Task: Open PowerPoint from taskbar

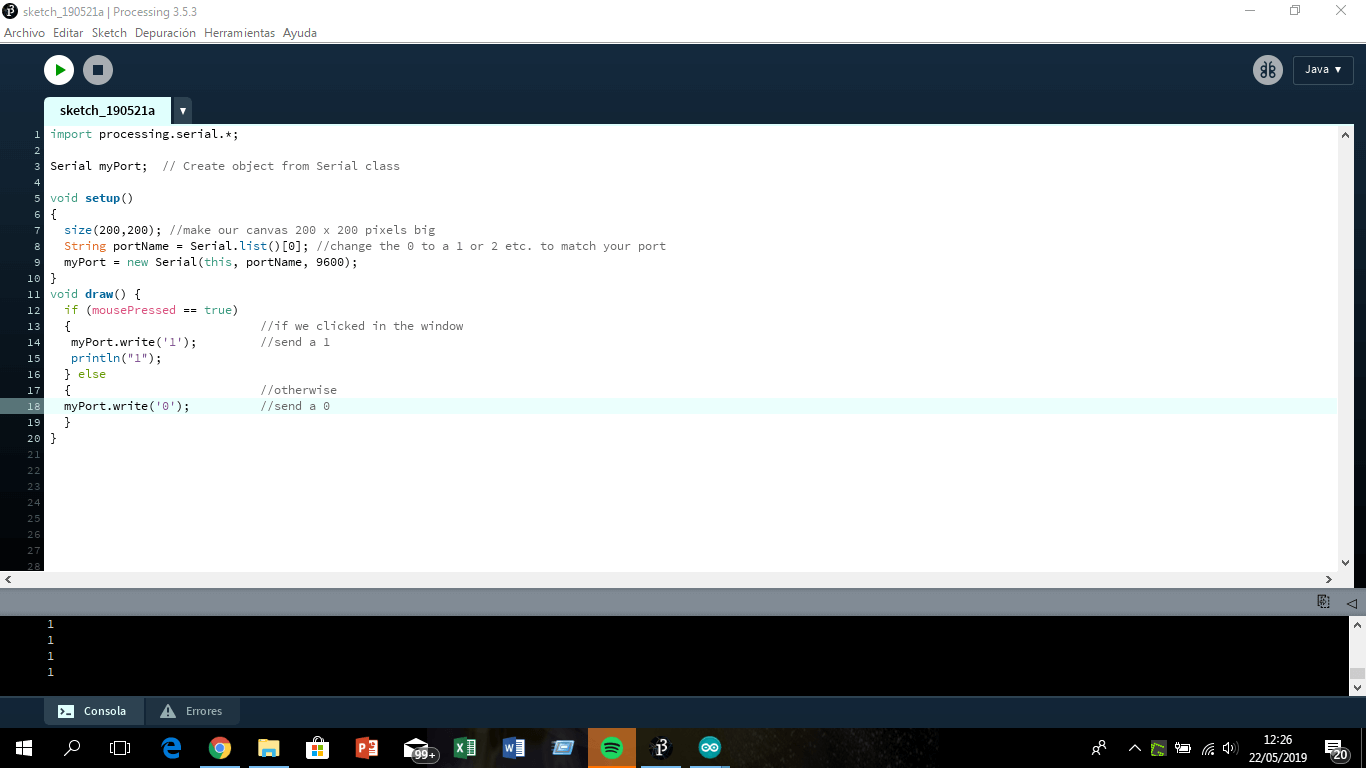Action: (x=367, y=748)
